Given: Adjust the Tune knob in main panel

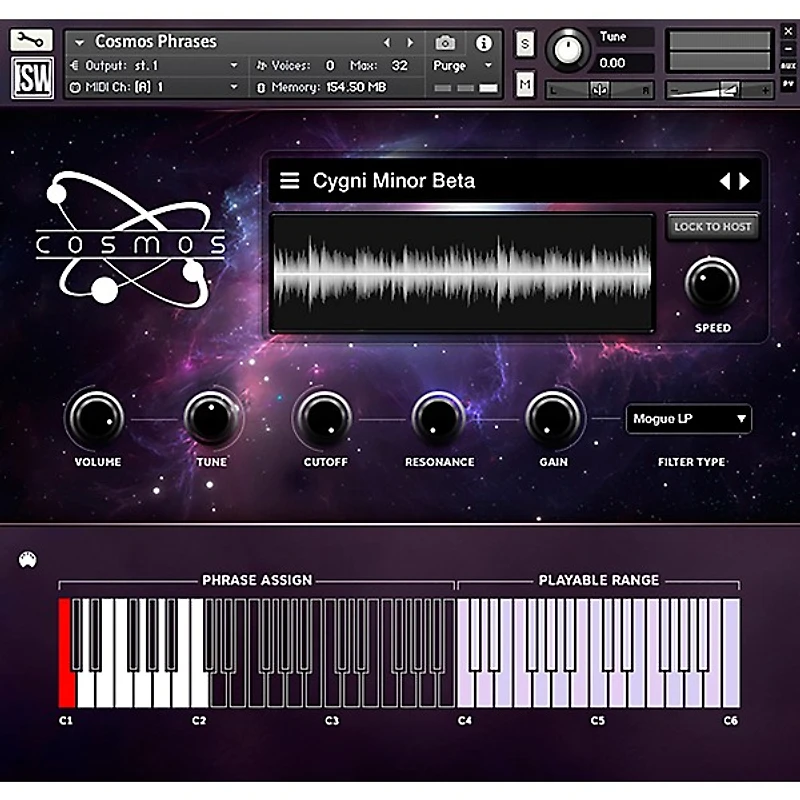Looking at the screenshot, I should point(211,418).
